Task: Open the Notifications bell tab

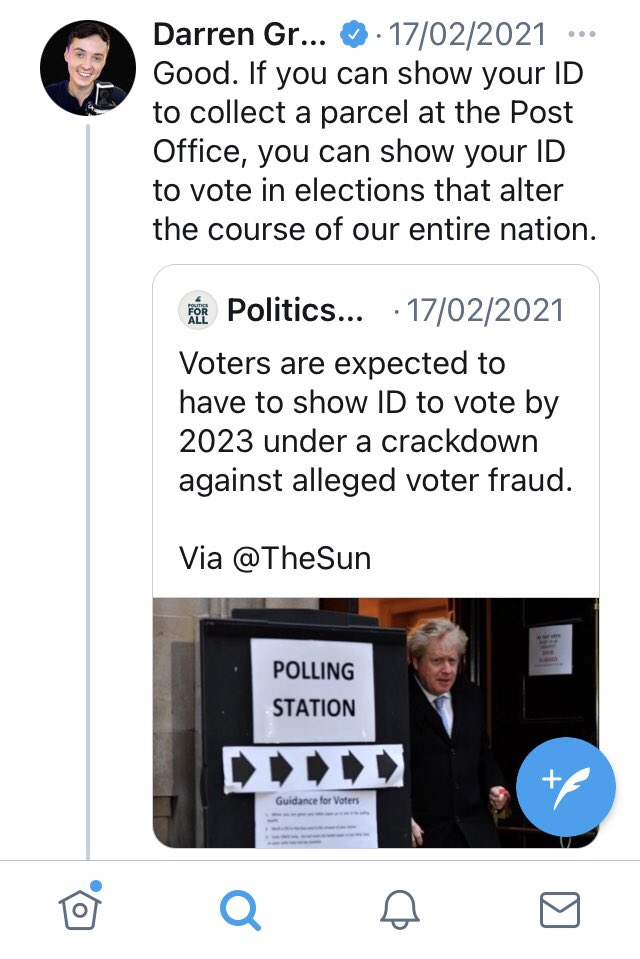Action: tap(399, 909)
